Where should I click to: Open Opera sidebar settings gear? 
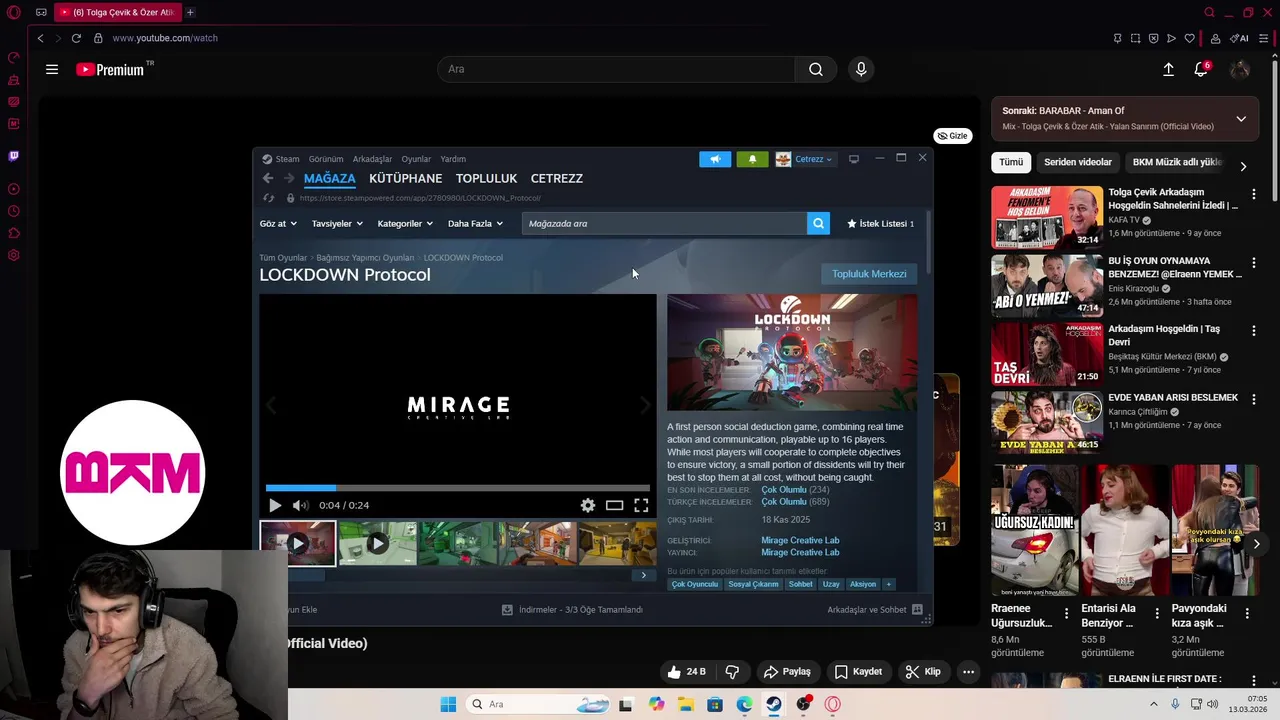[13, 255]
